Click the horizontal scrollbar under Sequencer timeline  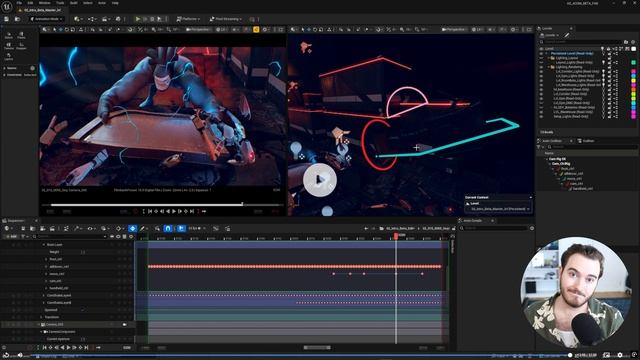(x=317, y=348)
